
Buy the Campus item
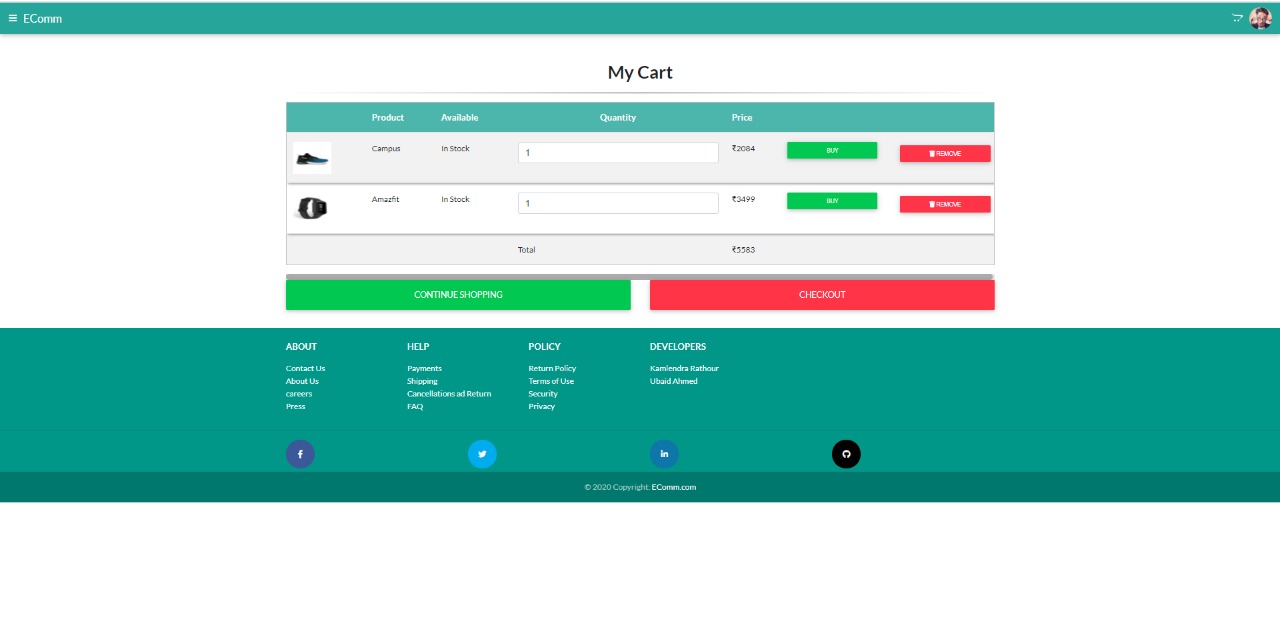pyautogui.click(x=832, y=150)
